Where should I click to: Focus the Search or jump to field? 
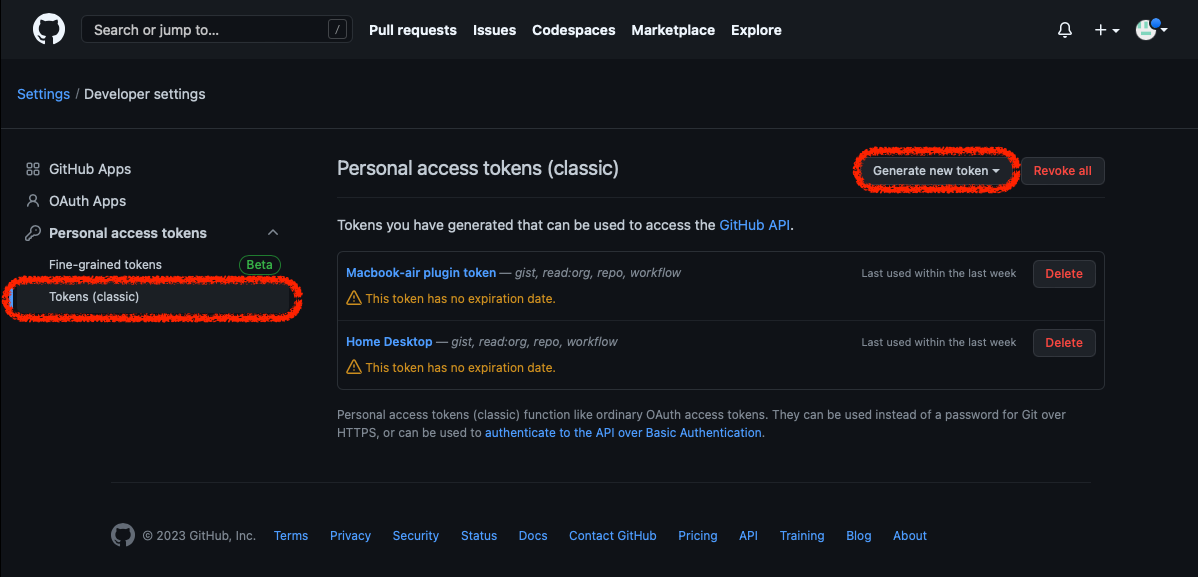coord(217,30)
